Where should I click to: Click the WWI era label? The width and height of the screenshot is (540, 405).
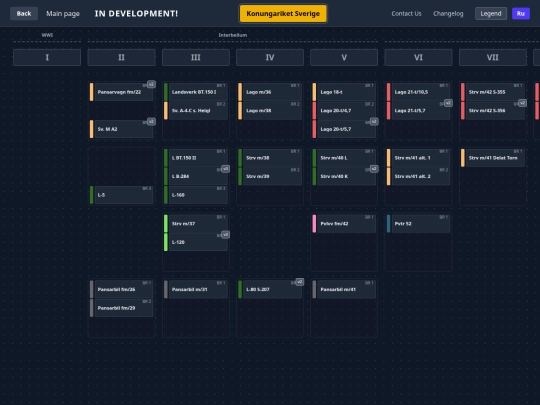pos(47,35)
